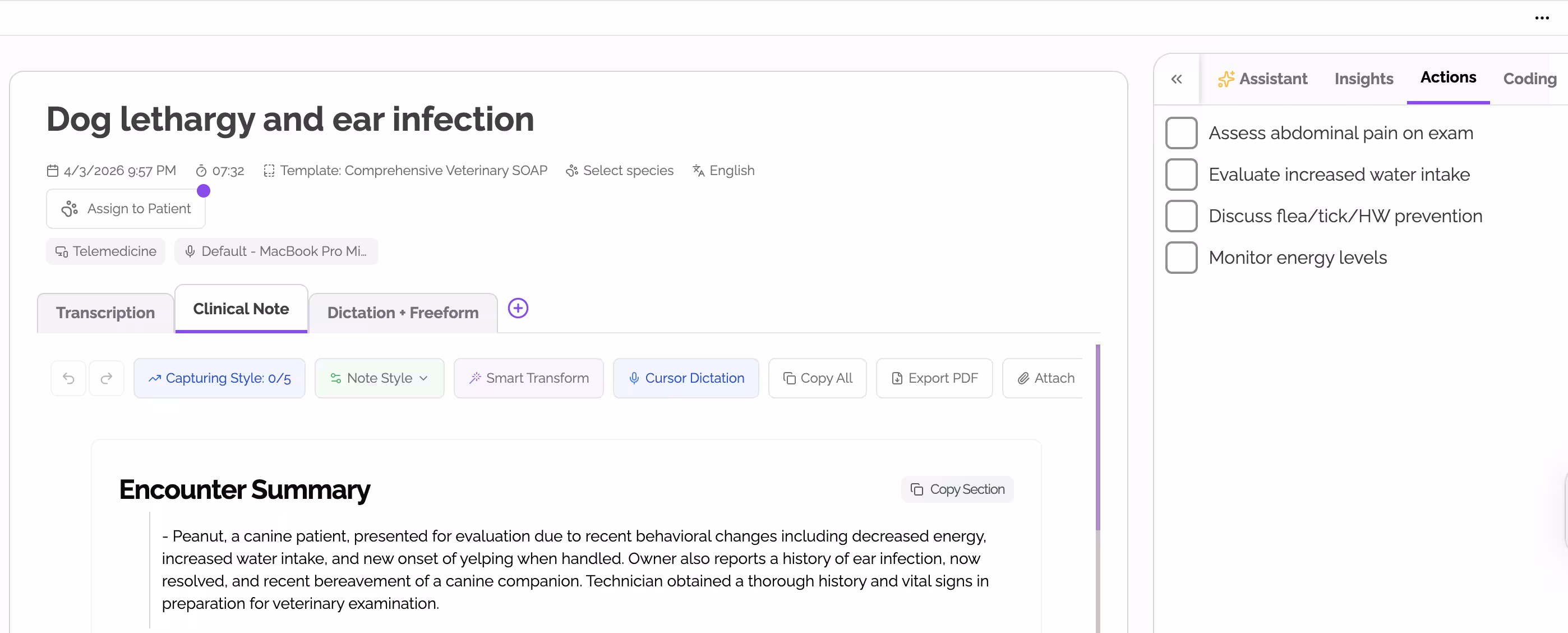Screen dimensions: 1568x633
Task: Click the note title 'Dog lethargy and ear infection'
Action: coord(290,120)
